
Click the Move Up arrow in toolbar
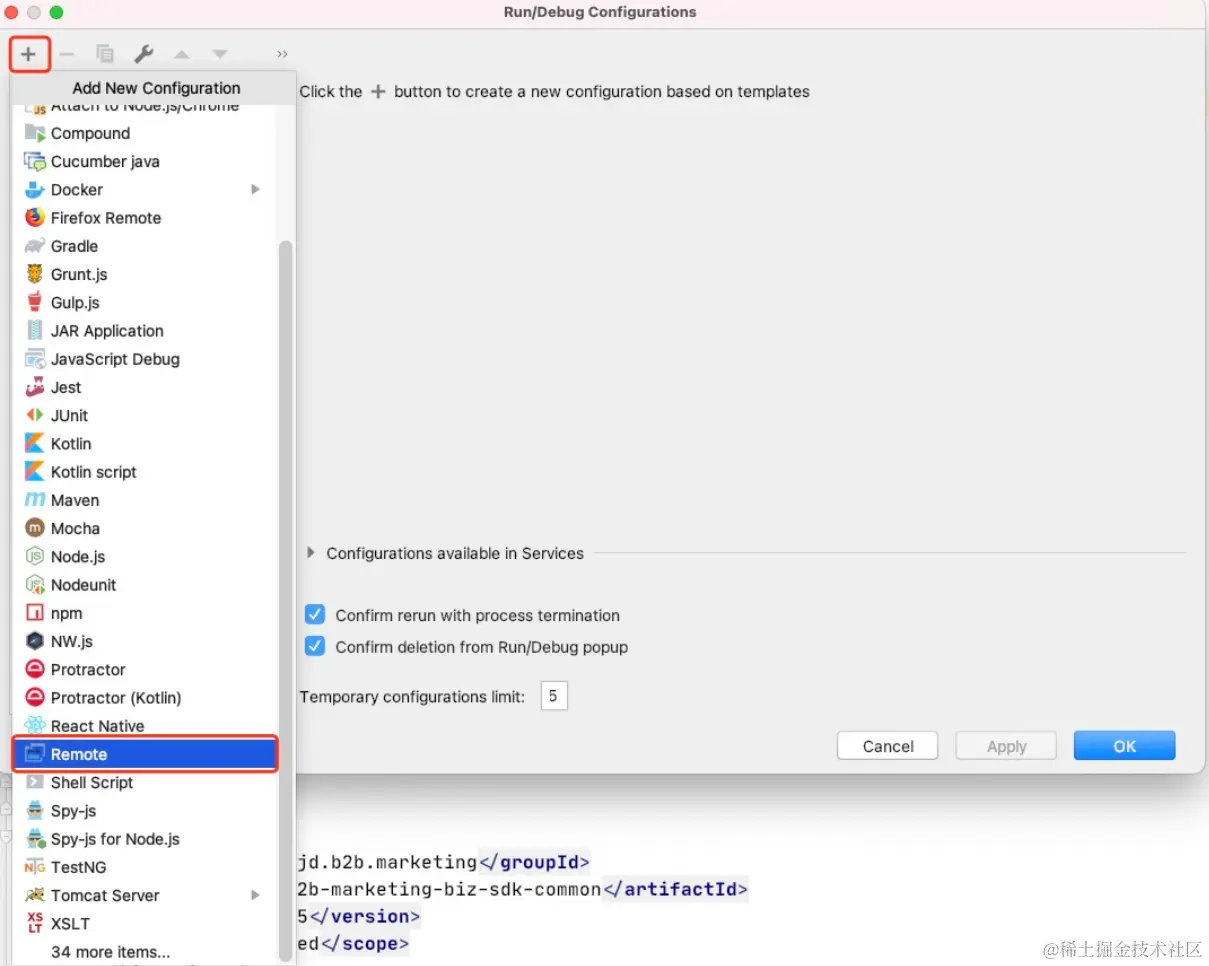(181, 54)
